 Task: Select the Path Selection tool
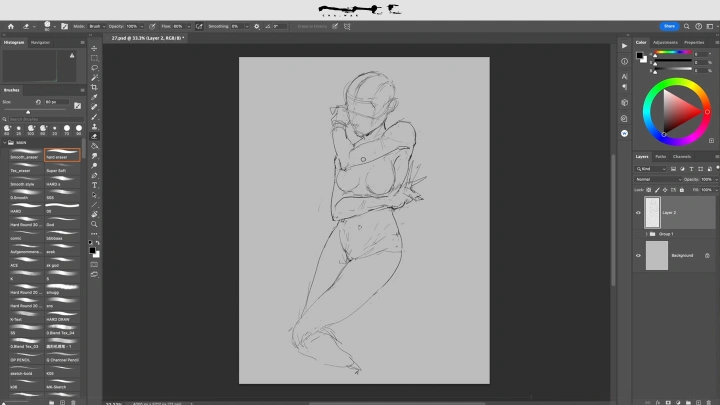[x=94, y=195]
